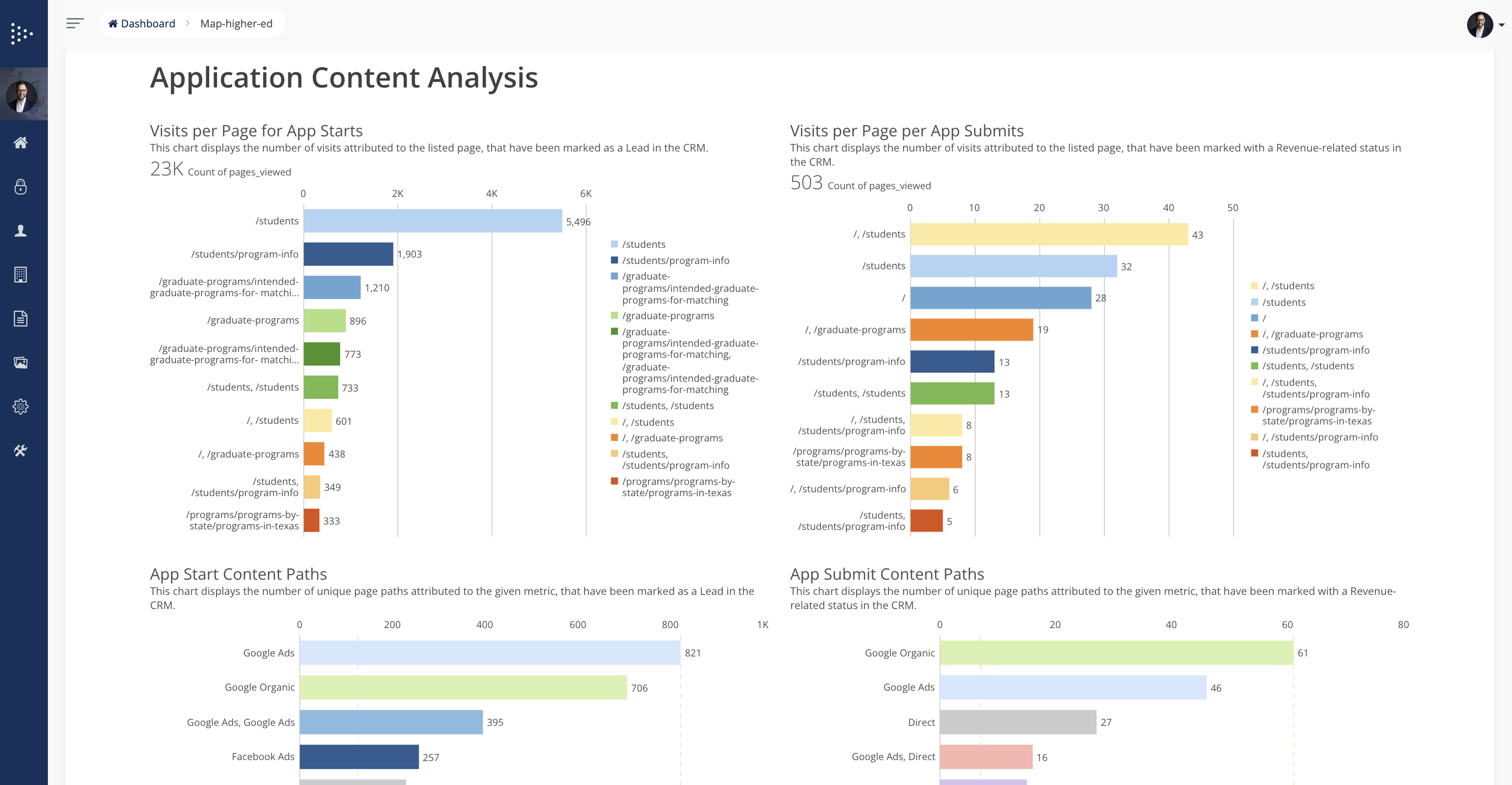Open the image gallery icon in sidebar
The height and width of the screenshot is (785, 1512).
tap(21, 362)
